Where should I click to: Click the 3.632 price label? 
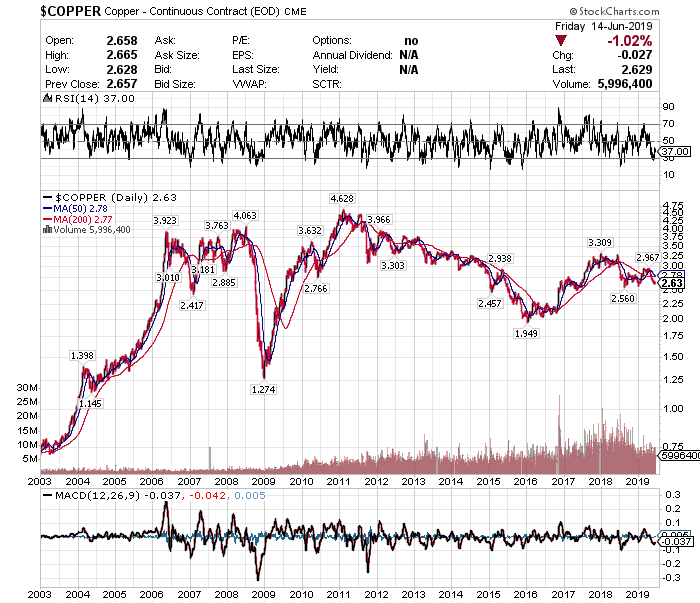310,231
